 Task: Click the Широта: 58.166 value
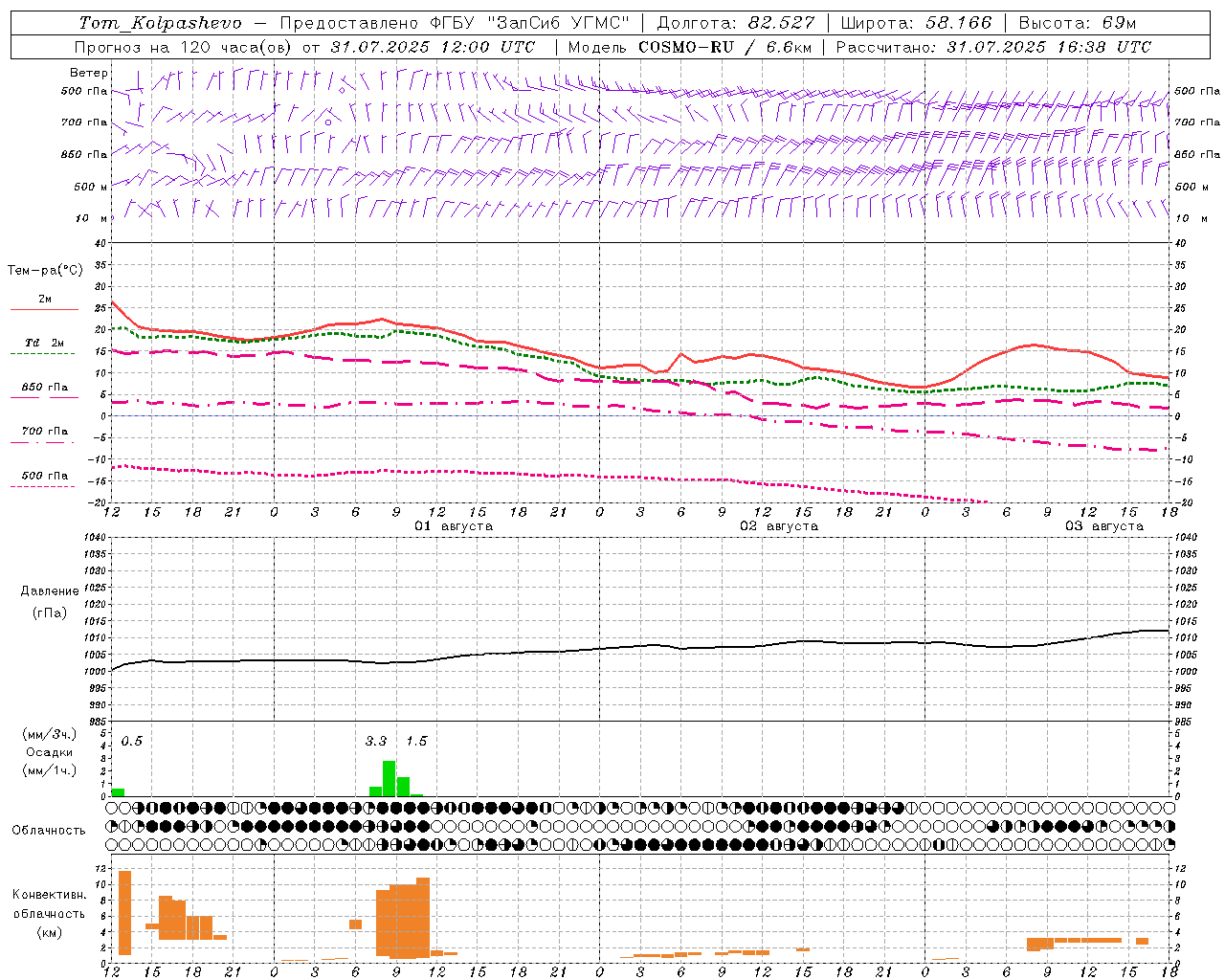[x=917, y=23]
